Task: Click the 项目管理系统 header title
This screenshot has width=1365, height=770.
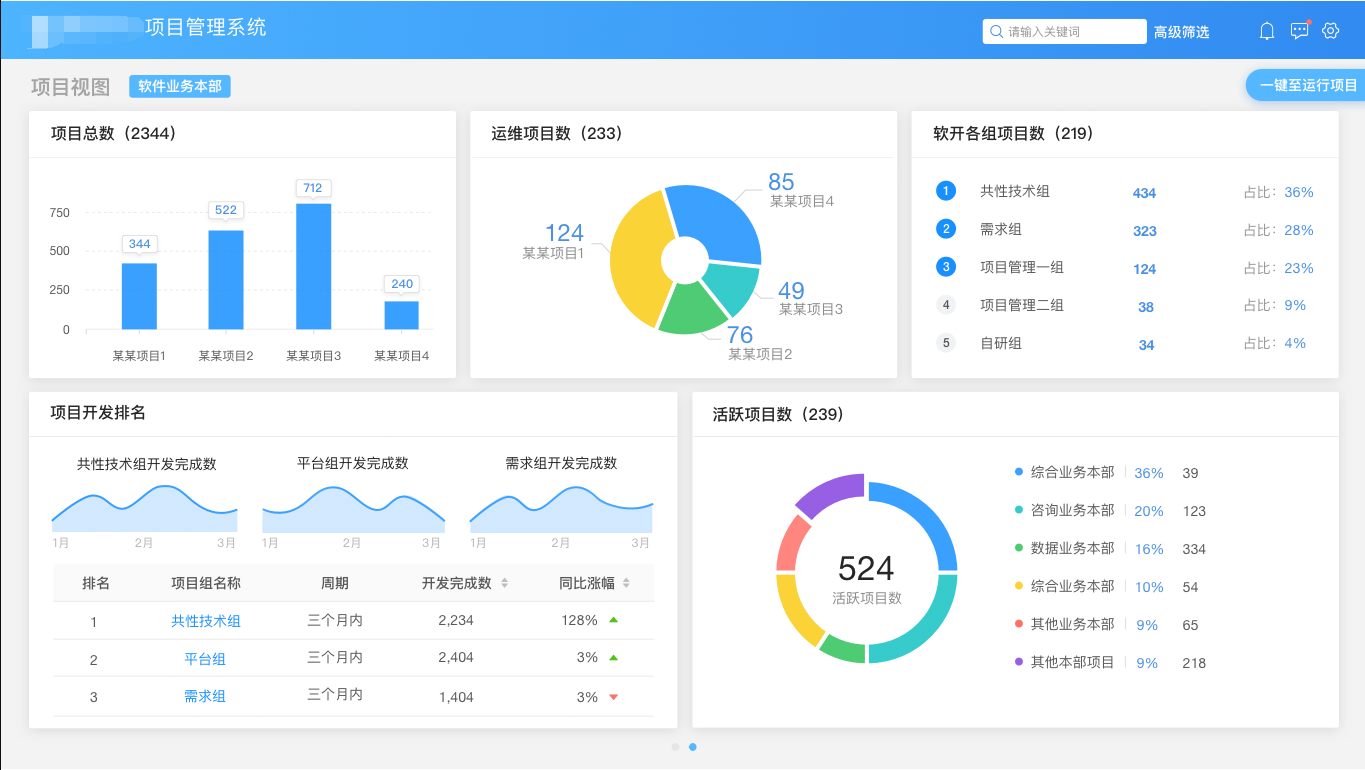Action: click(206, 28)
